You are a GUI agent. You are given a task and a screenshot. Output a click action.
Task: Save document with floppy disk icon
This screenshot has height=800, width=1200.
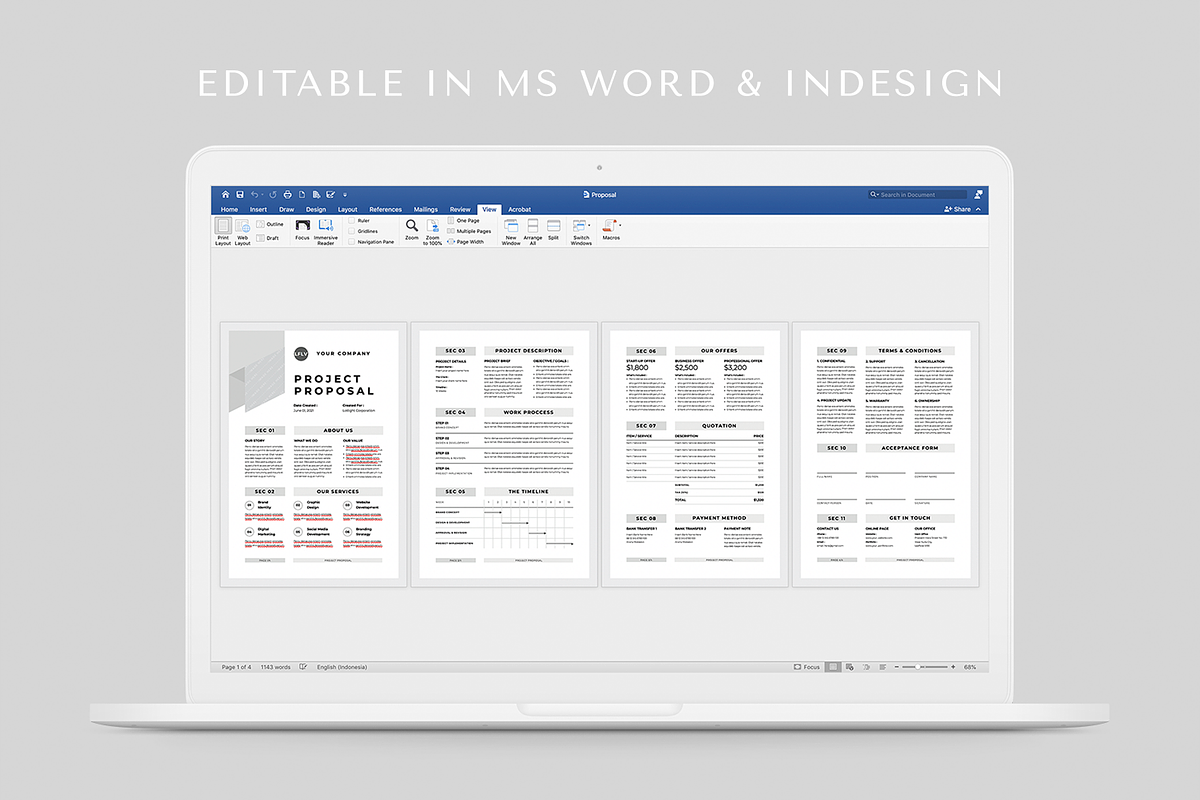[240, 195]
